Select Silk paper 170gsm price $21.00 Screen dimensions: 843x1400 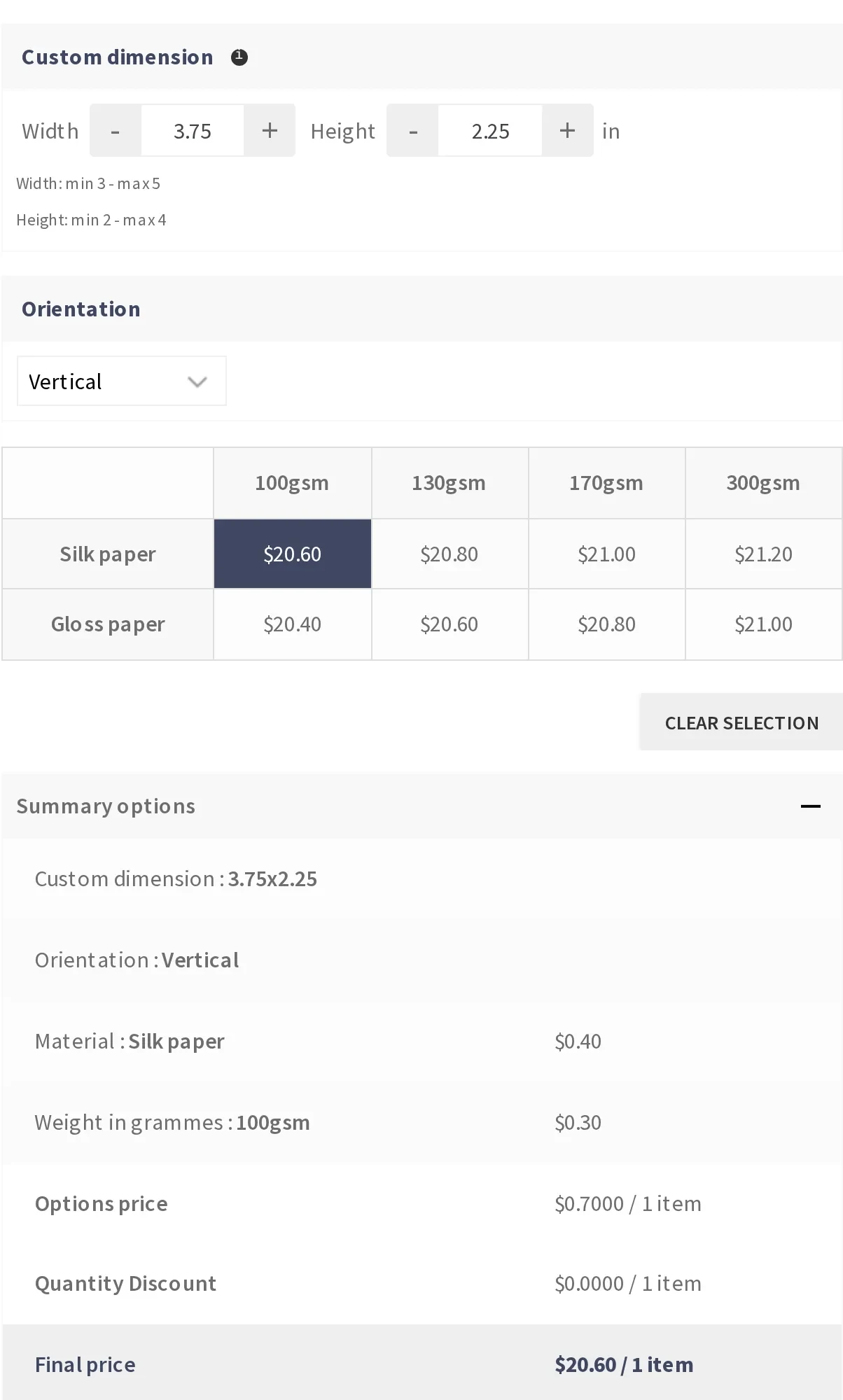pyautogui.click(x=606, y=554)
